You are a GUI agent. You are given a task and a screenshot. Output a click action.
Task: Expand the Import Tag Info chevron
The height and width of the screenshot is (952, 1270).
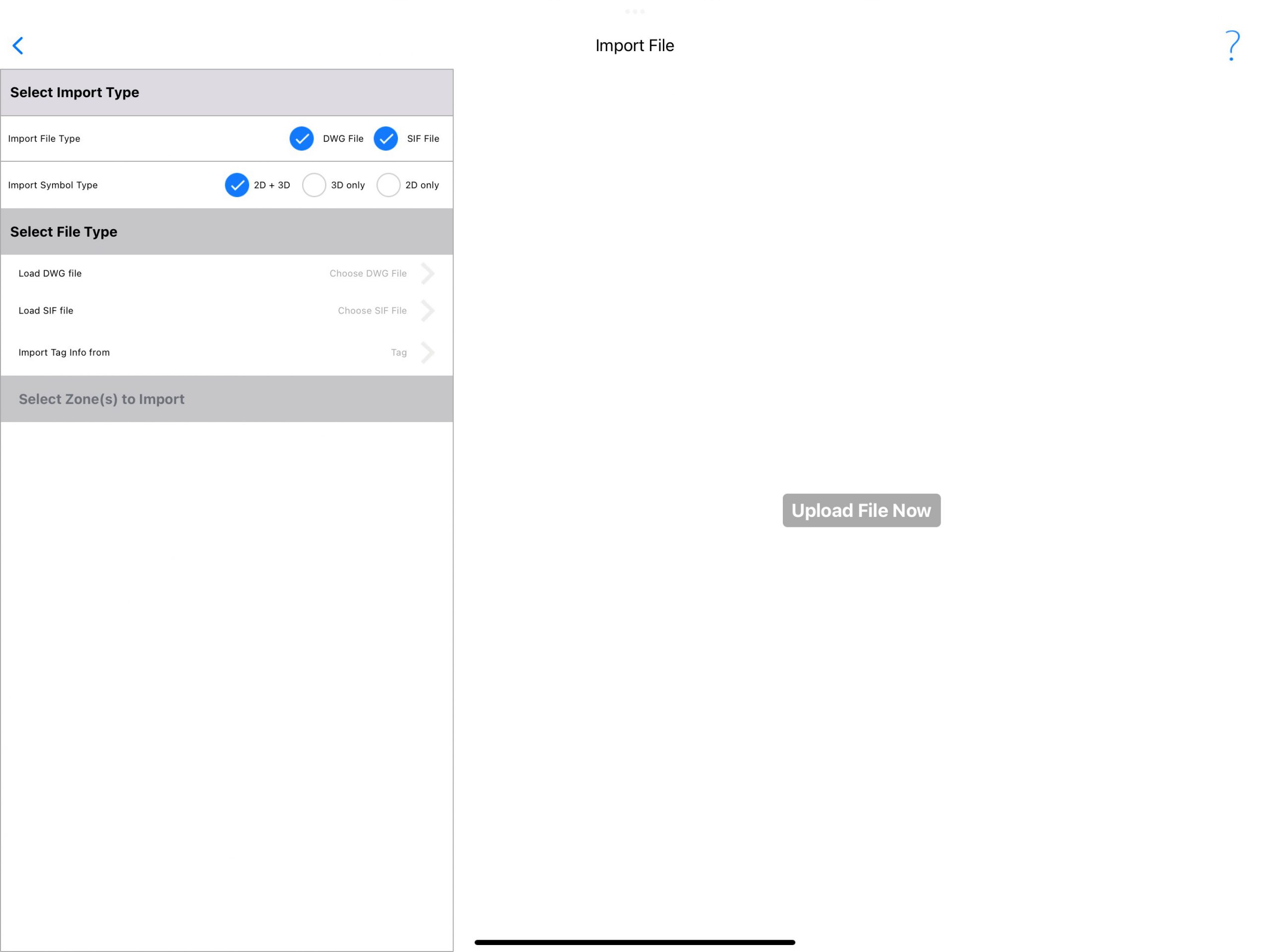pyautogui.click(x=428, y=353)
